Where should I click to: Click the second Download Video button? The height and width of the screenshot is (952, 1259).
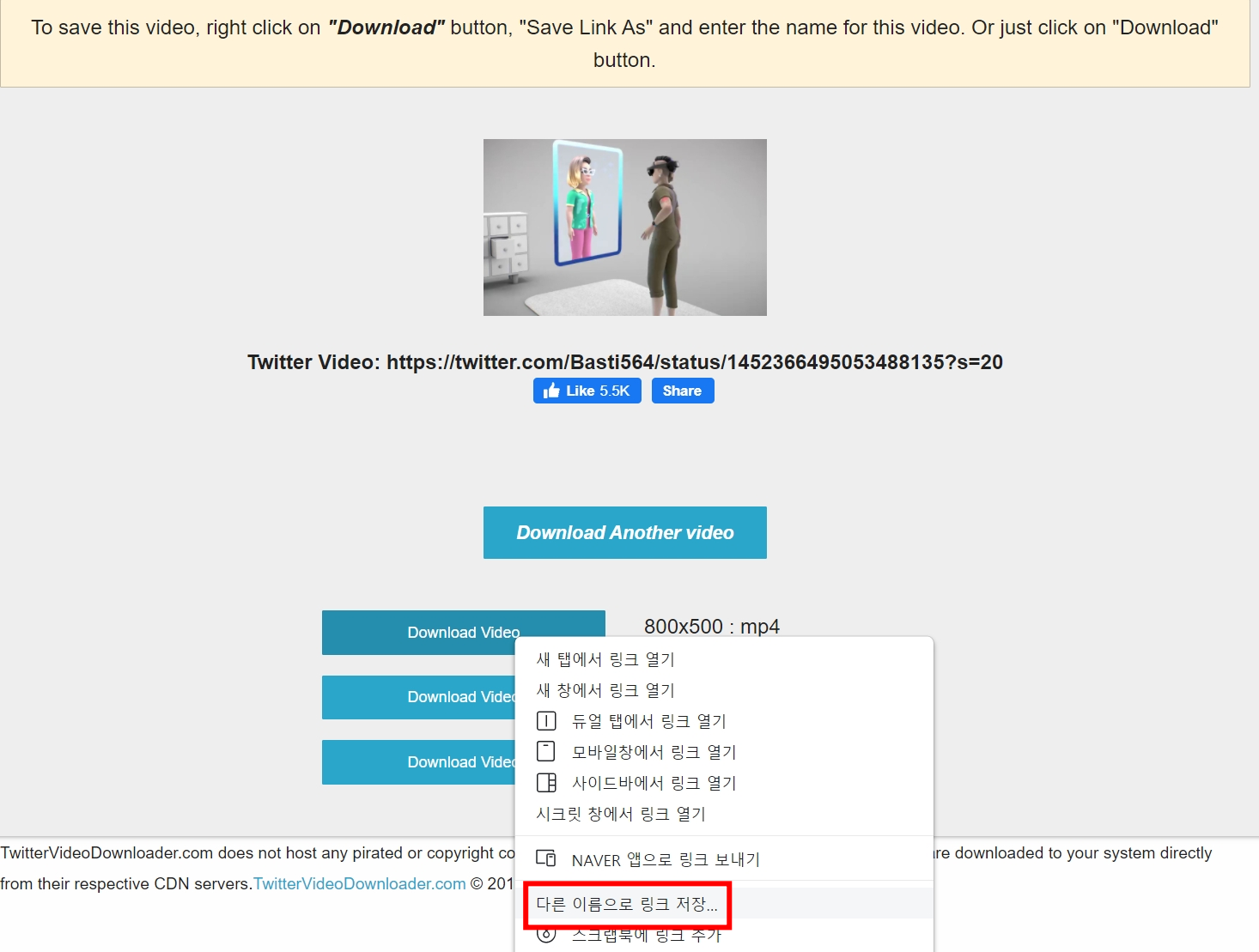(x=419, y=697)
